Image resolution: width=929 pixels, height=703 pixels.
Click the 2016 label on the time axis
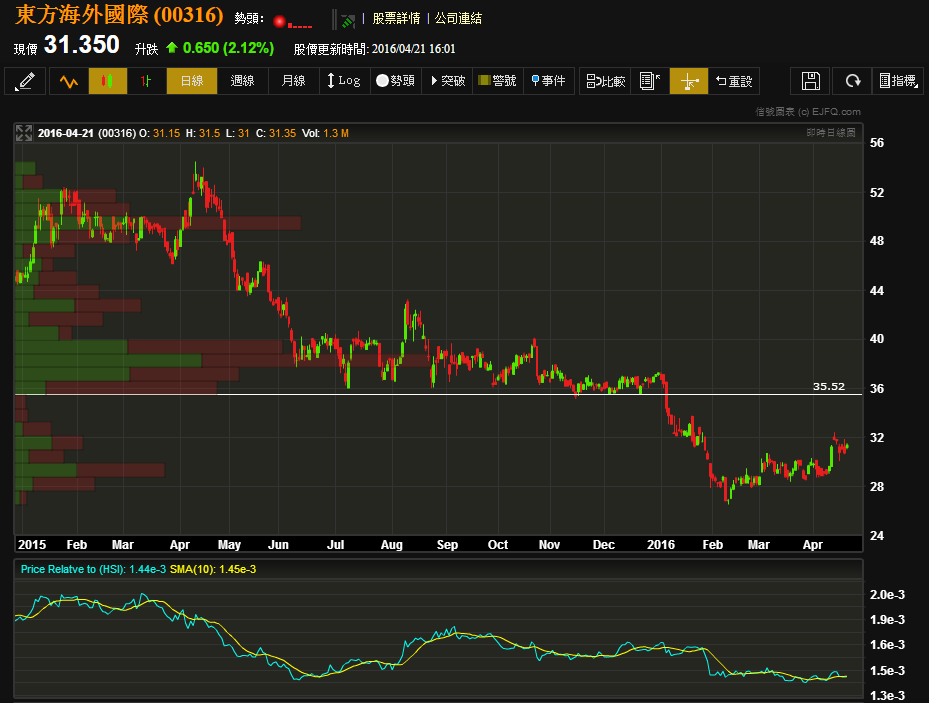(661, 544)
